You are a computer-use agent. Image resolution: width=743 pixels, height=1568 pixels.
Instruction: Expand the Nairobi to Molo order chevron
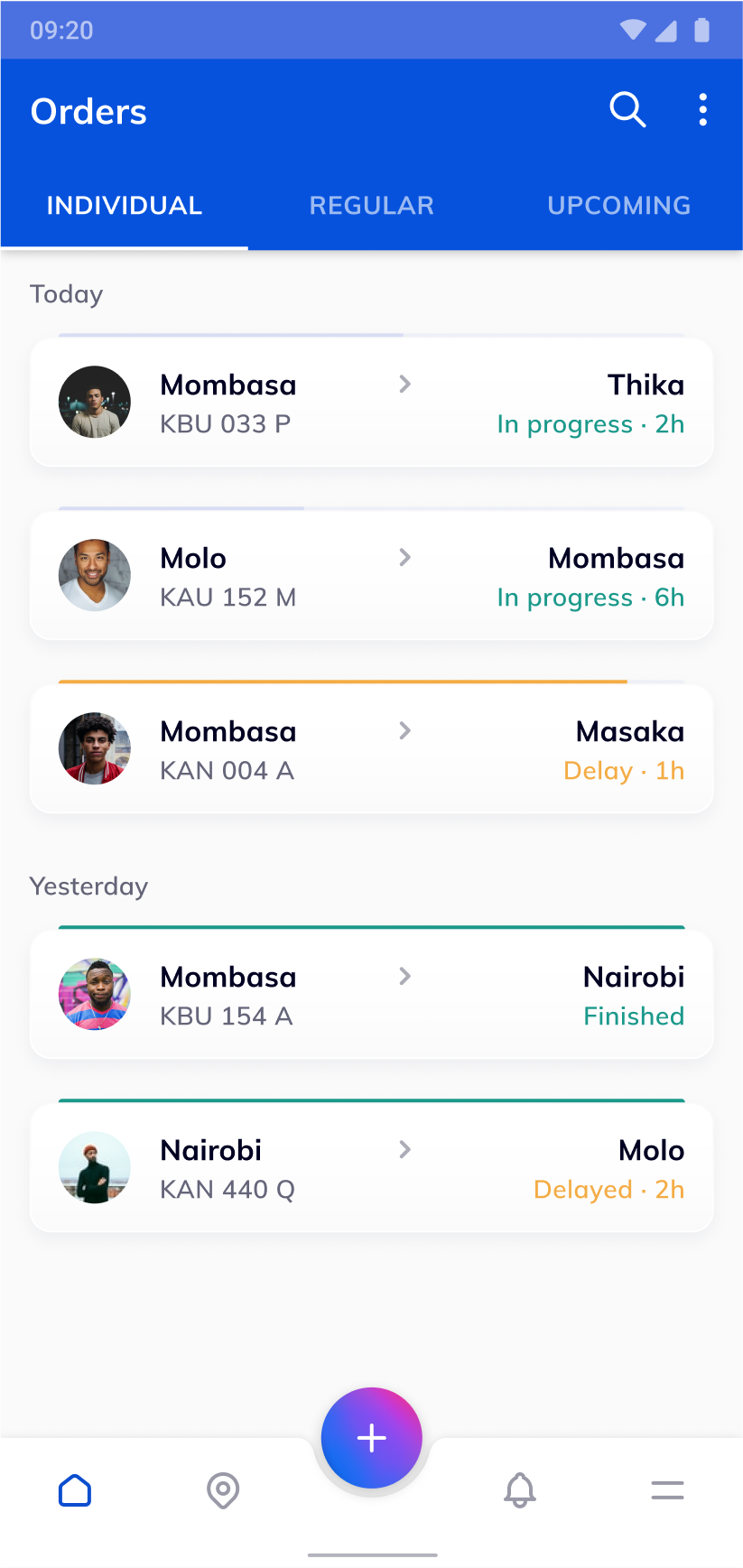pos(405,1150)
